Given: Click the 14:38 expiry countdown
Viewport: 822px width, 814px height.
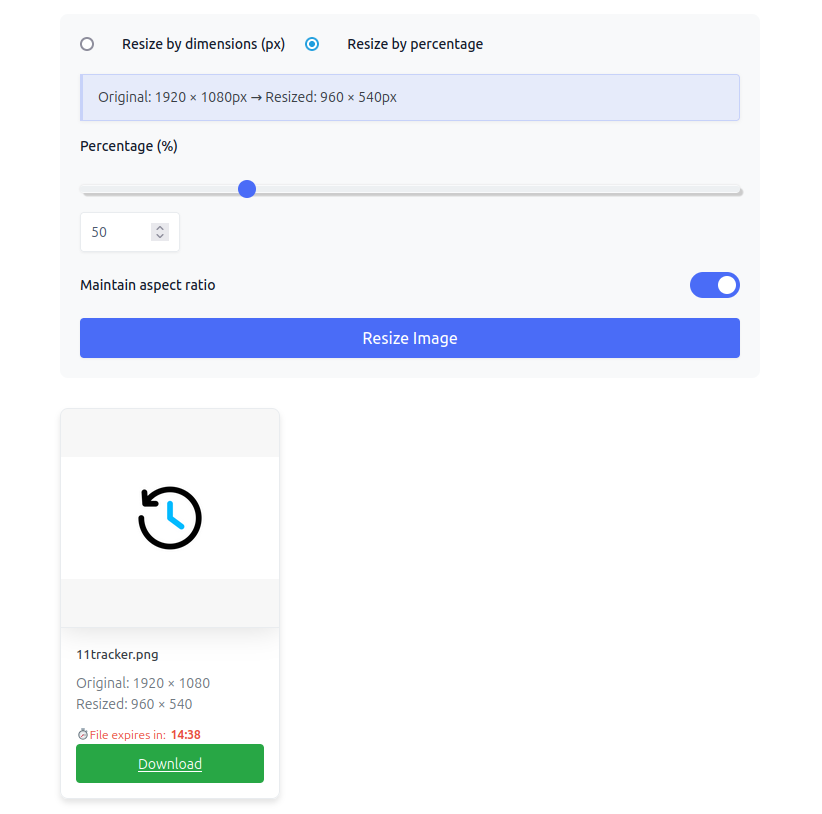Looking at the screenshot, I should pos(186,735).
